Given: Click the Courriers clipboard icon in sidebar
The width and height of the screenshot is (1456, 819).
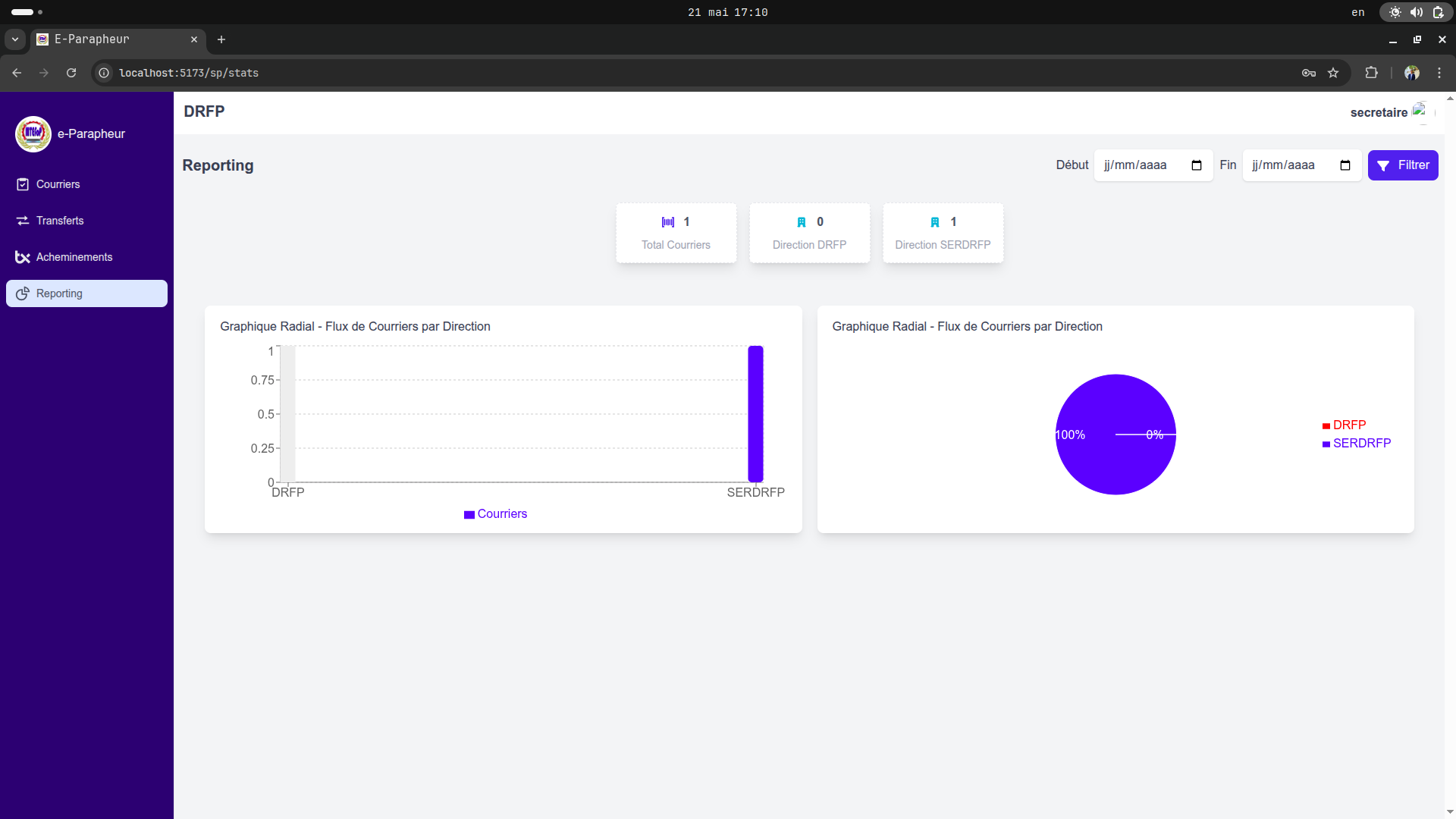Looking at the screenshot, I should click(x=23, y=184).
